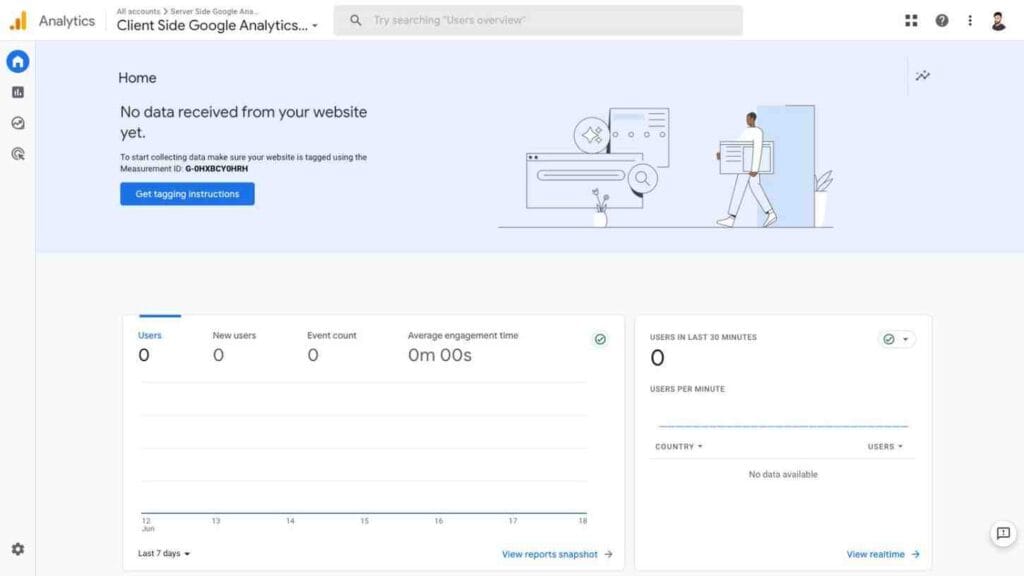
Task: Click the Get tagging instructions button
Action: 187,194
